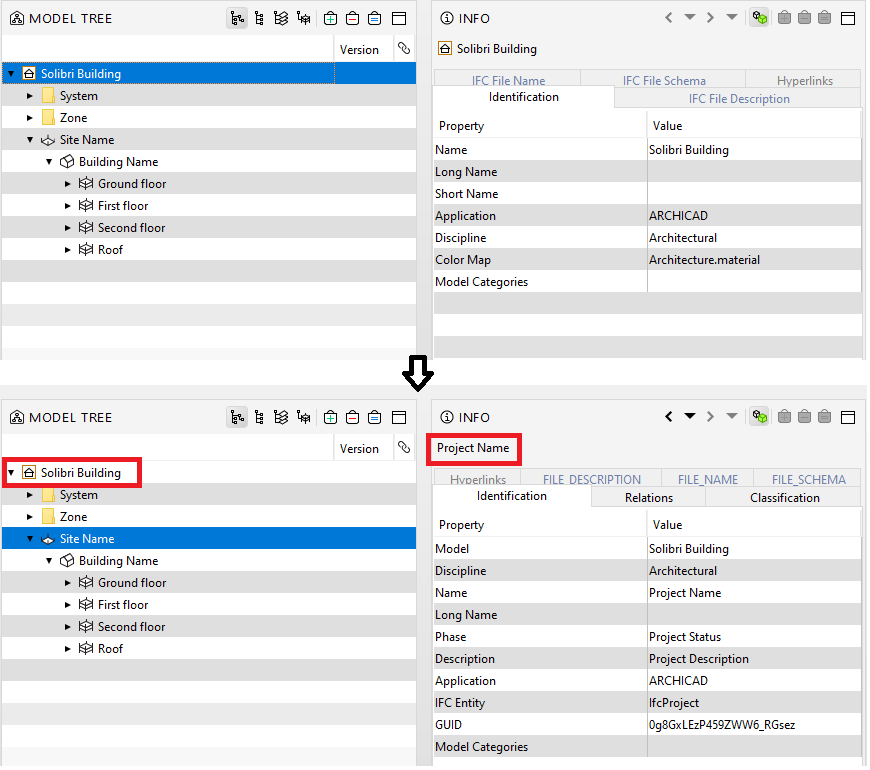Image resolution: width=870 pixels, height=770 pixels.
Task: Select containment hierarchy icon in lower Model Tree toolbar
Action: coord(237,418)
